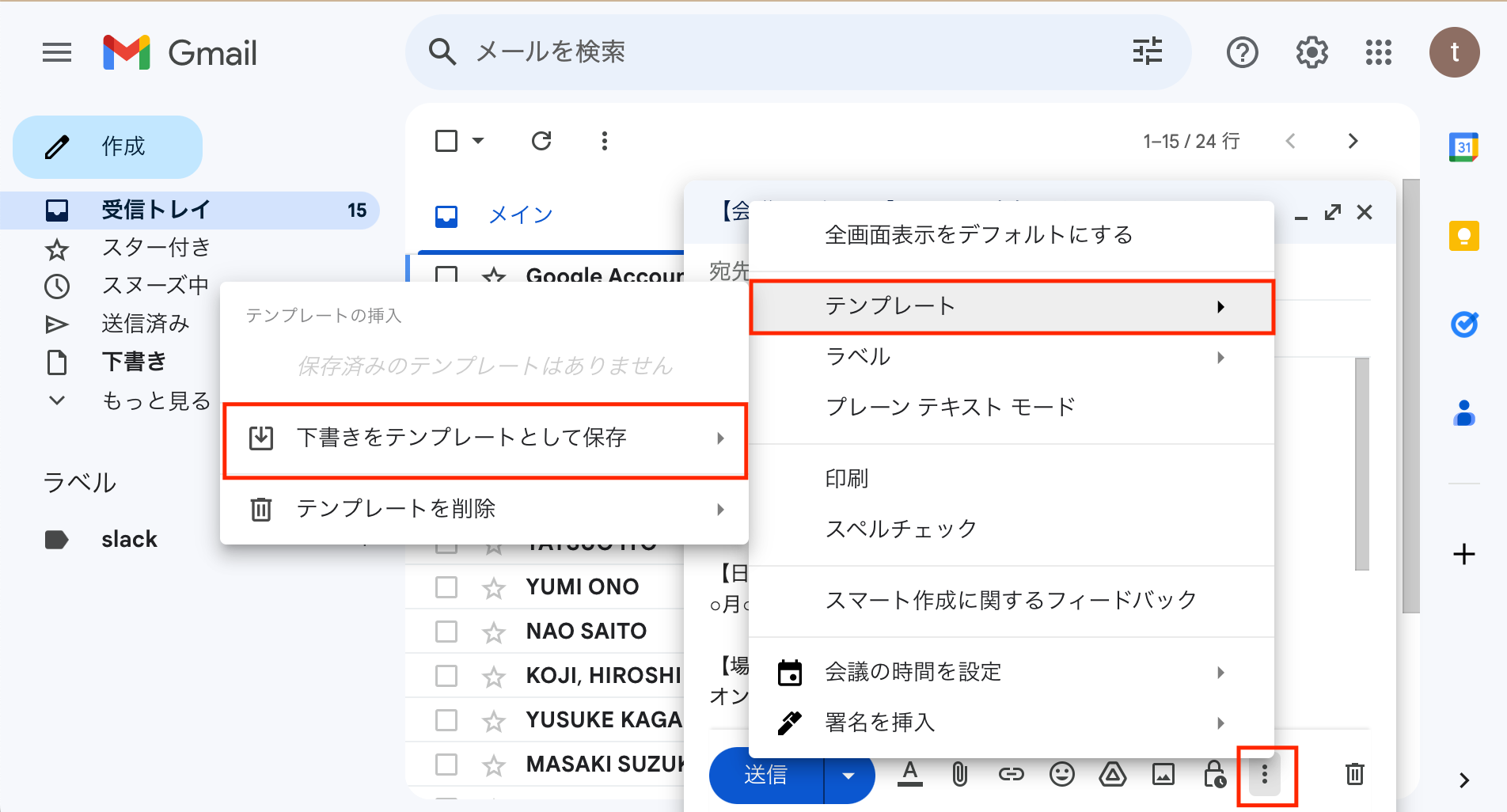Open send options dropdown arrow

pyautogui.click(x=849, y=776)
